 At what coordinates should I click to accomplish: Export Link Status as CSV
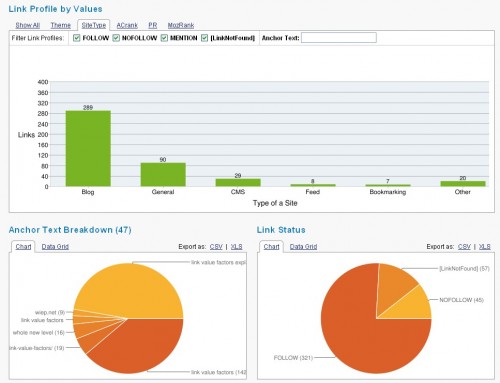(x=464, y=247)
